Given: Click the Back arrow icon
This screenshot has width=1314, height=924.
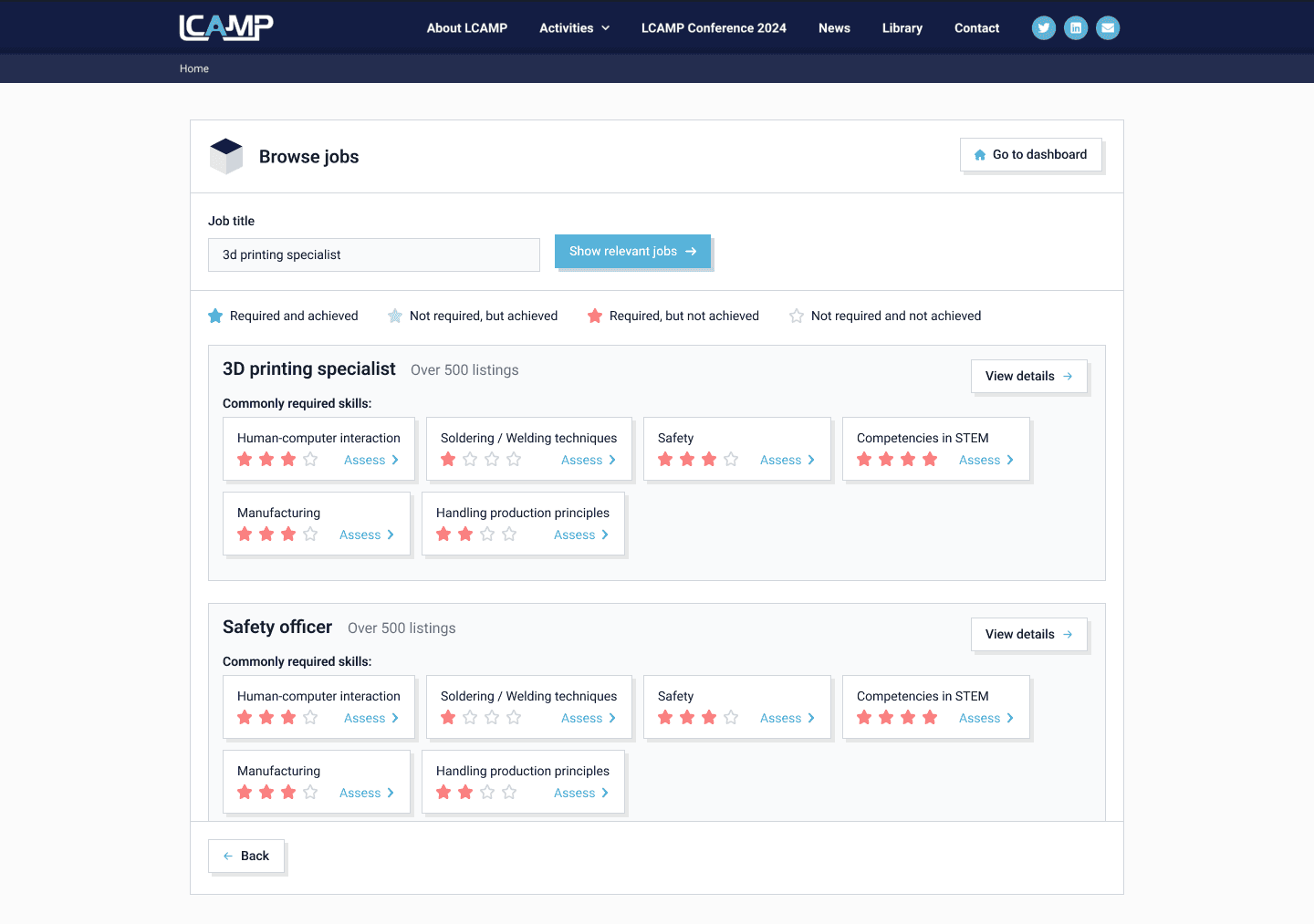Looking at the screenshot, I should pyautogui.click(x=228, y=856).
